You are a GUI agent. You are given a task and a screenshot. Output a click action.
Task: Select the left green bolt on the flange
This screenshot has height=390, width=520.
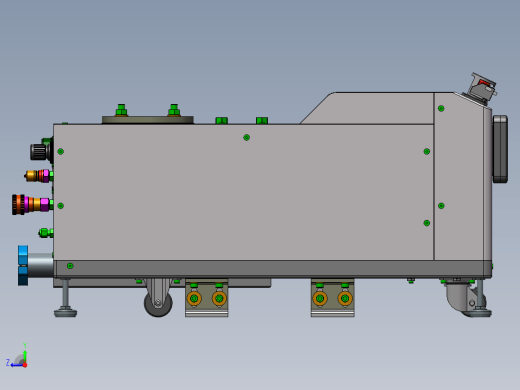[121, 110]
